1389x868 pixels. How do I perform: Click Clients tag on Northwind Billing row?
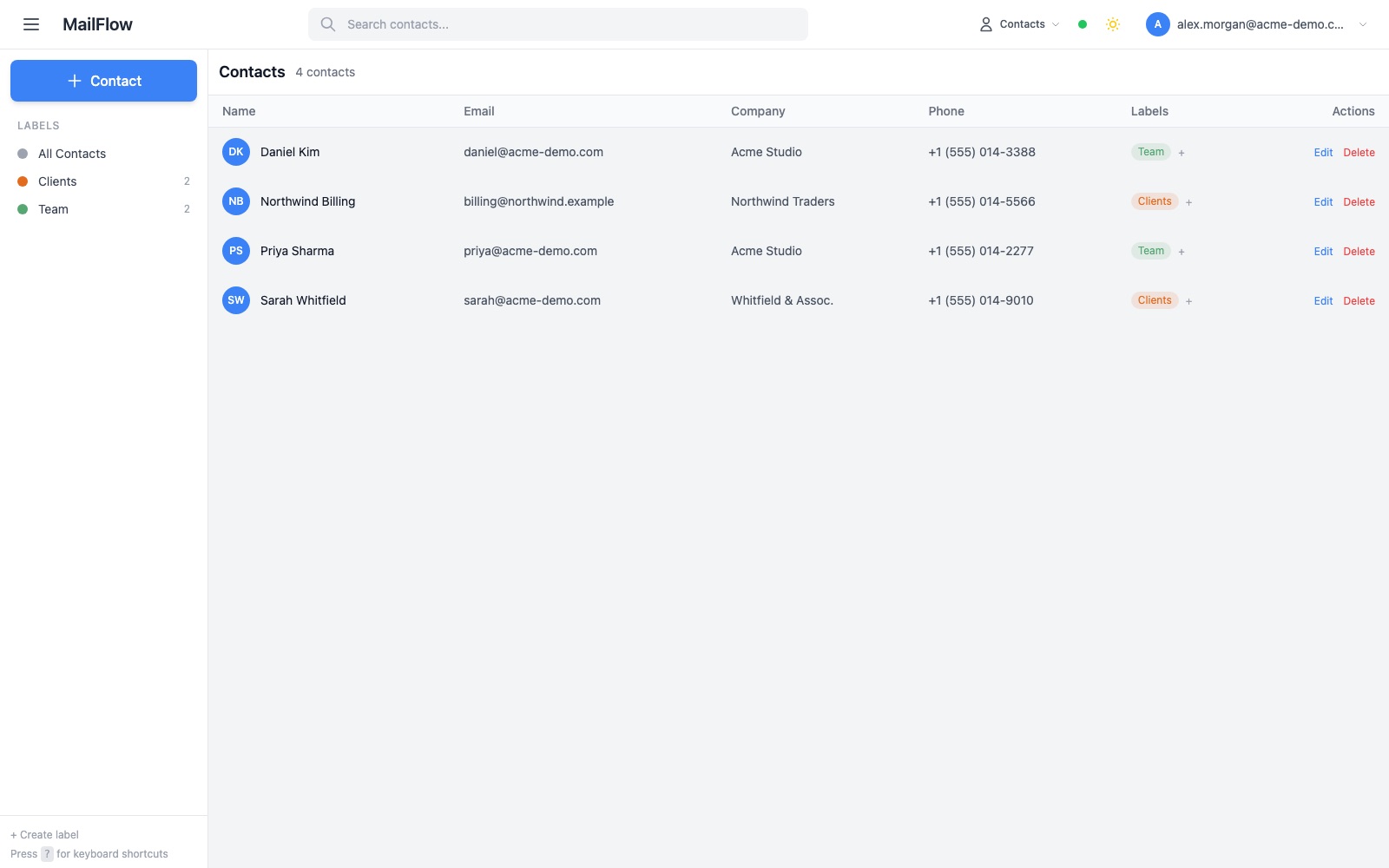(x=1155, y=201)
